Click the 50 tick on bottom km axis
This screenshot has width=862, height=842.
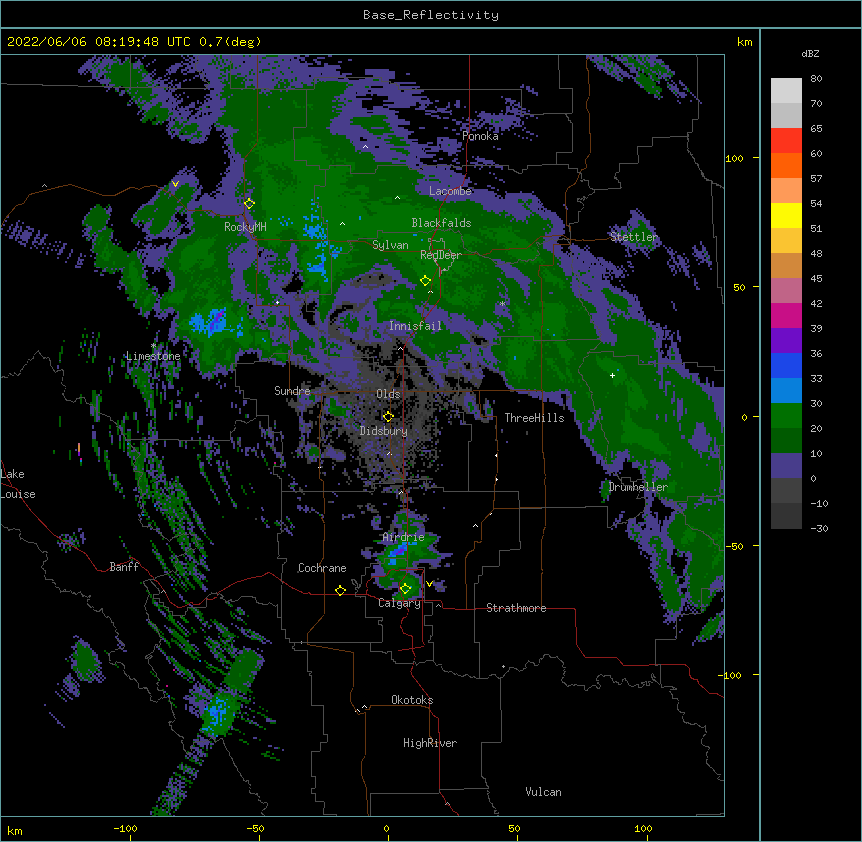(x=514, y=828)
